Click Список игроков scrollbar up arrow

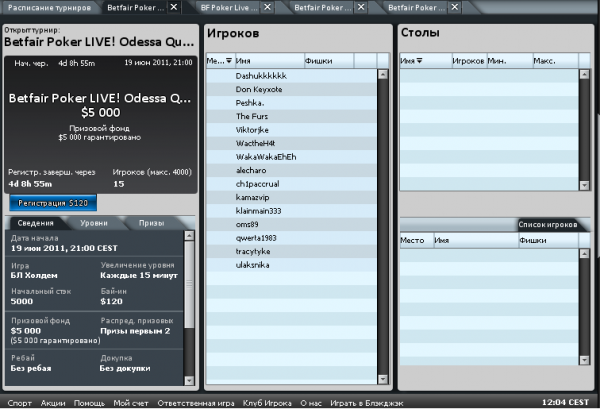[584, 253]
